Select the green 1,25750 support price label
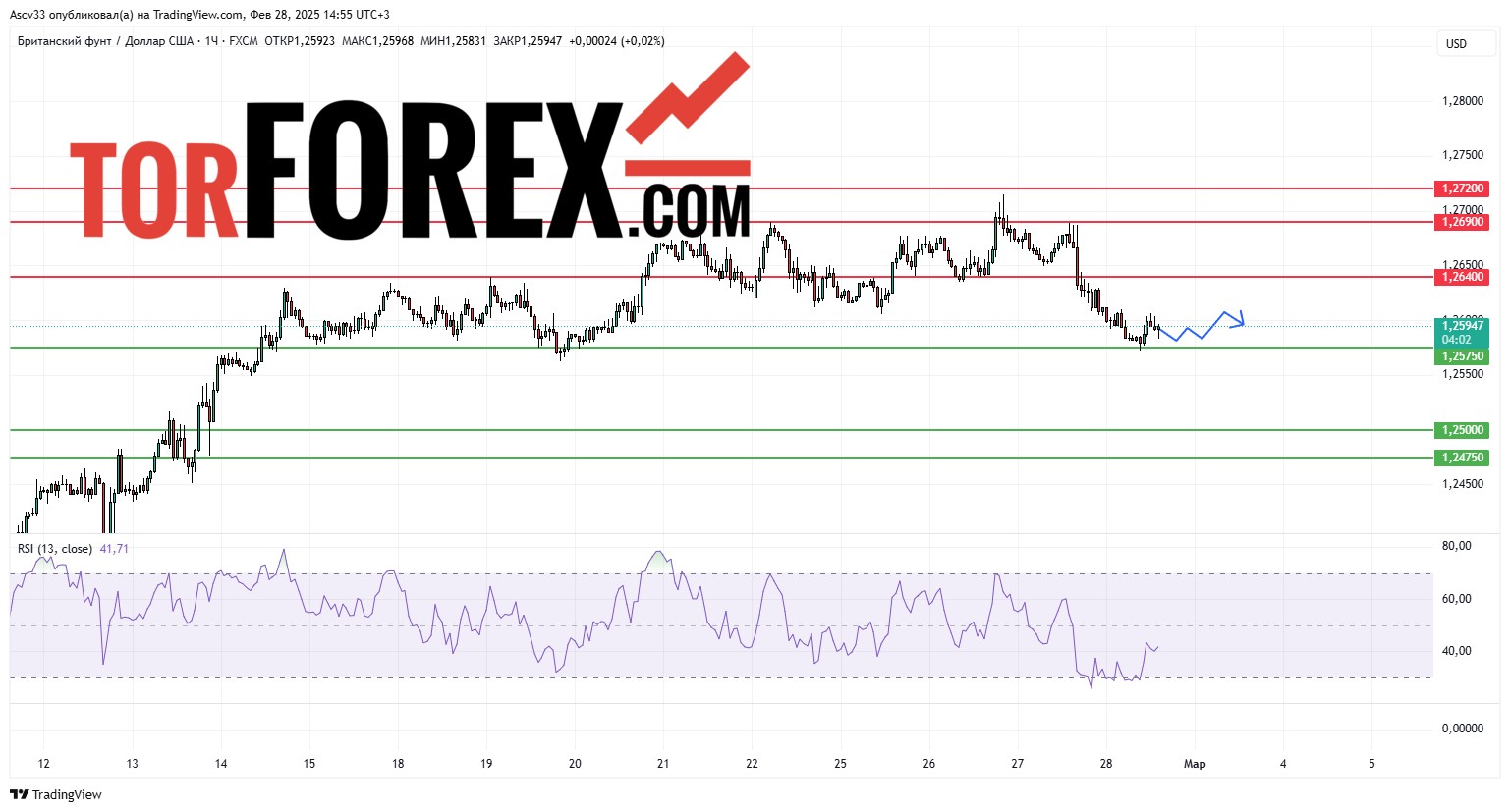 [x=1462, y=356]
